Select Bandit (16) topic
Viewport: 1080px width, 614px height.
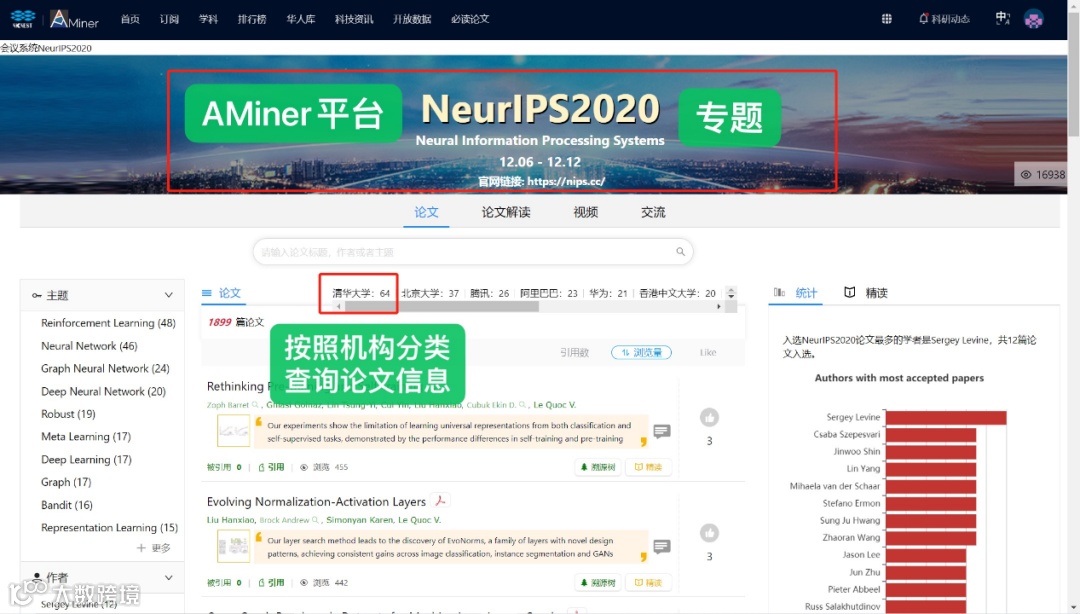coord(67,505)
